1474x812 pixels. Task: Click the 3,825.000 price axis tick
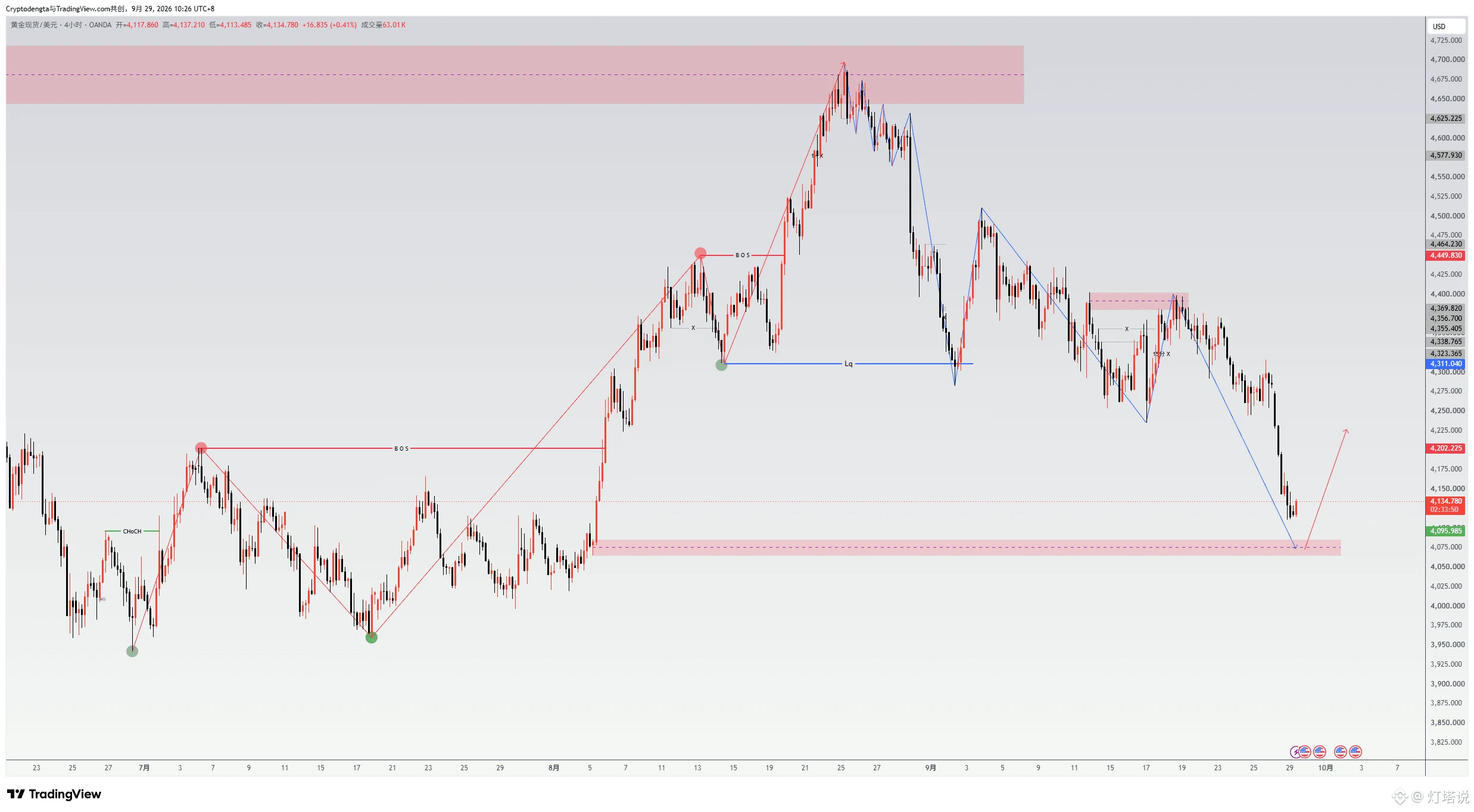[1446, 742]
